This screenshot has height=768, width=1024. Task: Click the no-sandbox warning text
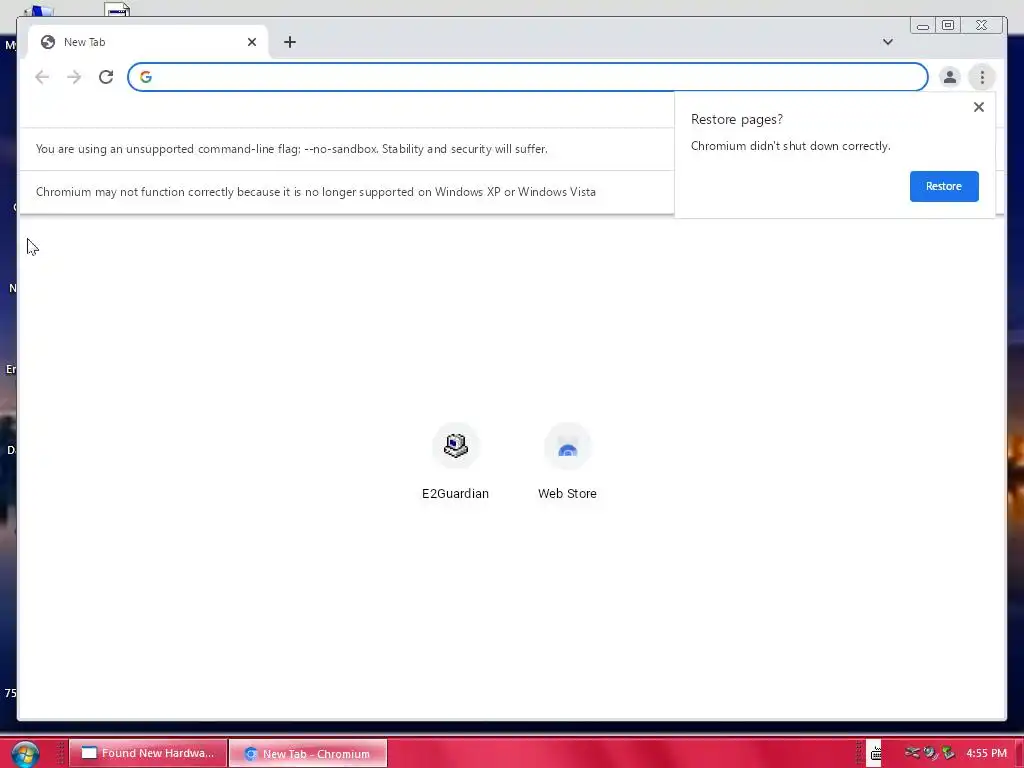[291, 149]
